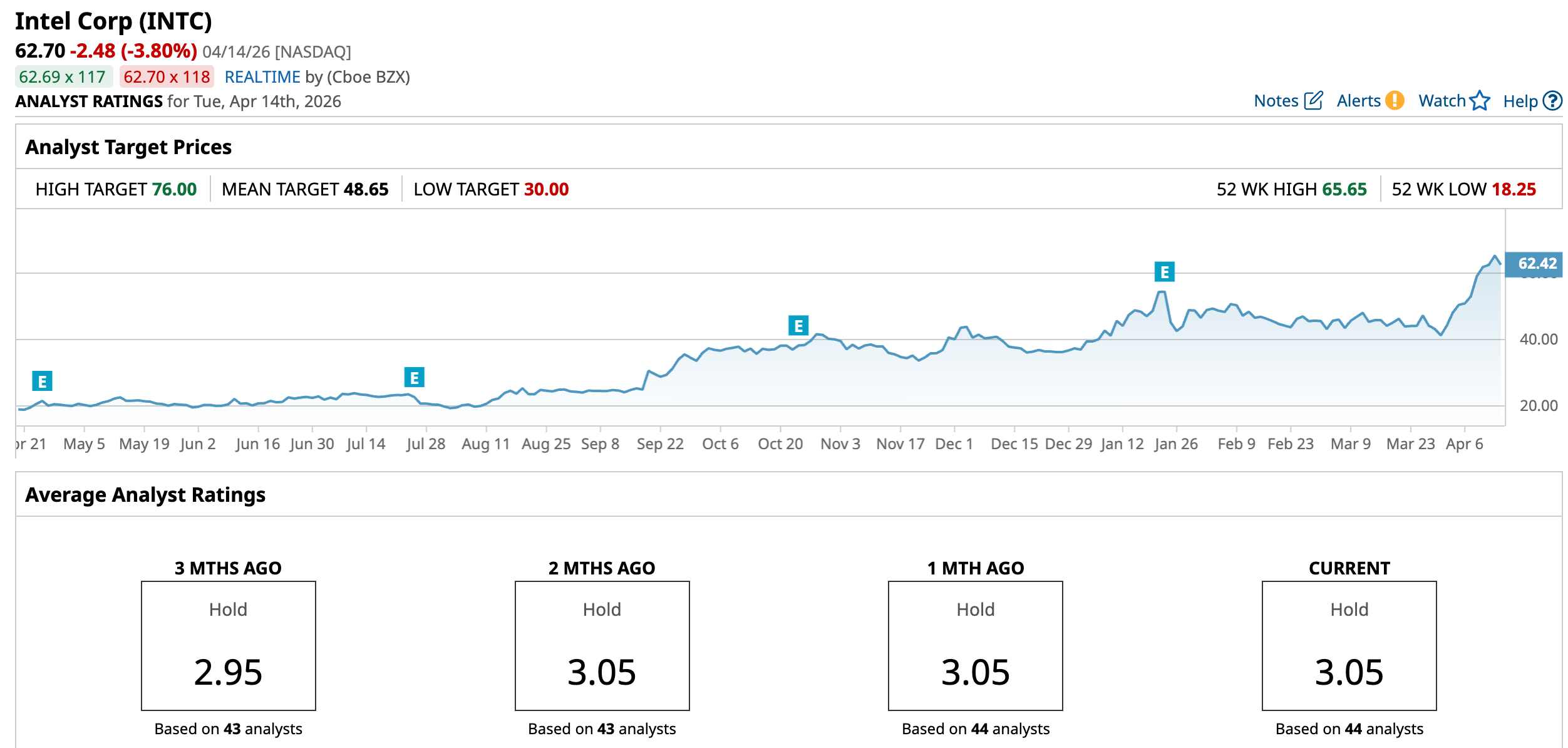Open the Alerts text link
The height and width of the screenshot is (748, 1568).
(1358, 101)
